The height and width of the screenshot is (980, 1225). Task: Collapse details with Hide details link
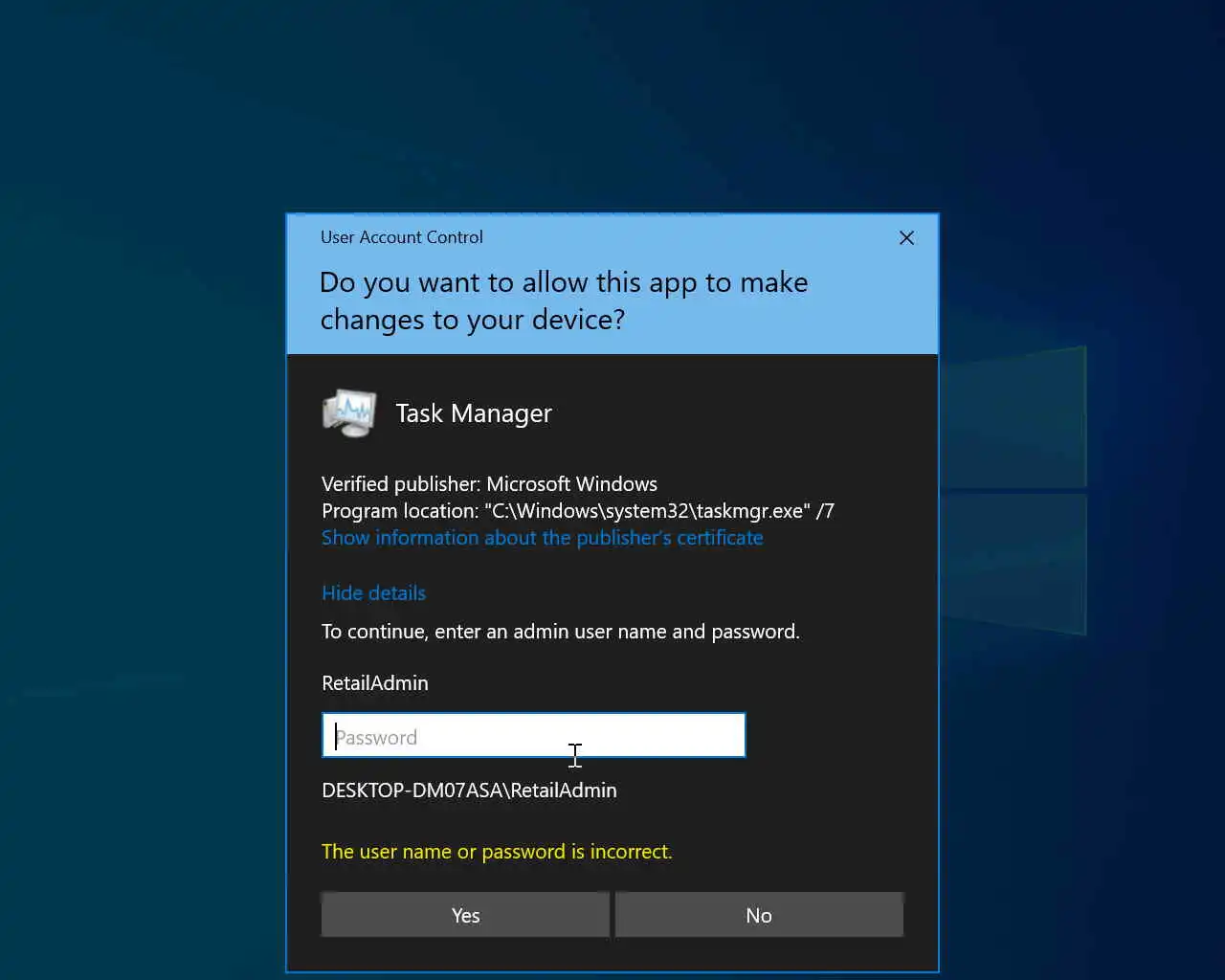pos(373,593)
